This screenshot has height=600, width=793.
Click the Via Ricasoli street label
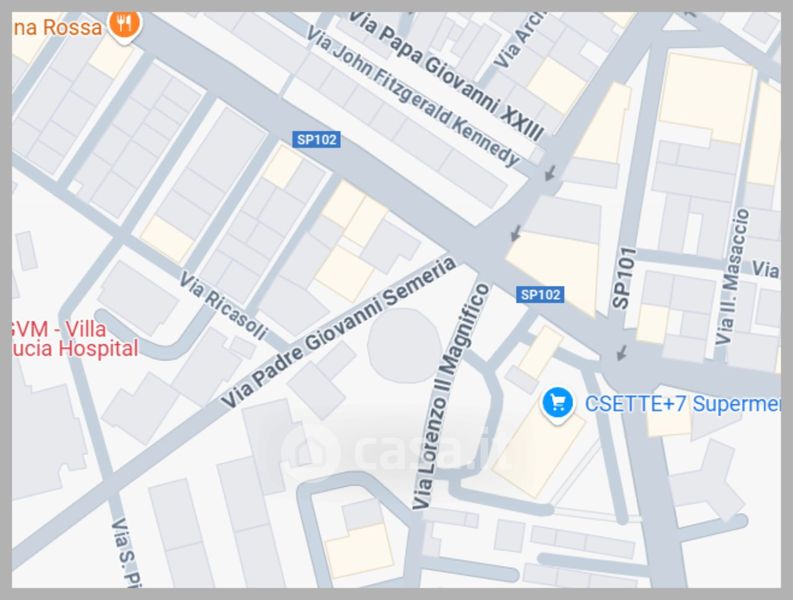click(223, 307)
